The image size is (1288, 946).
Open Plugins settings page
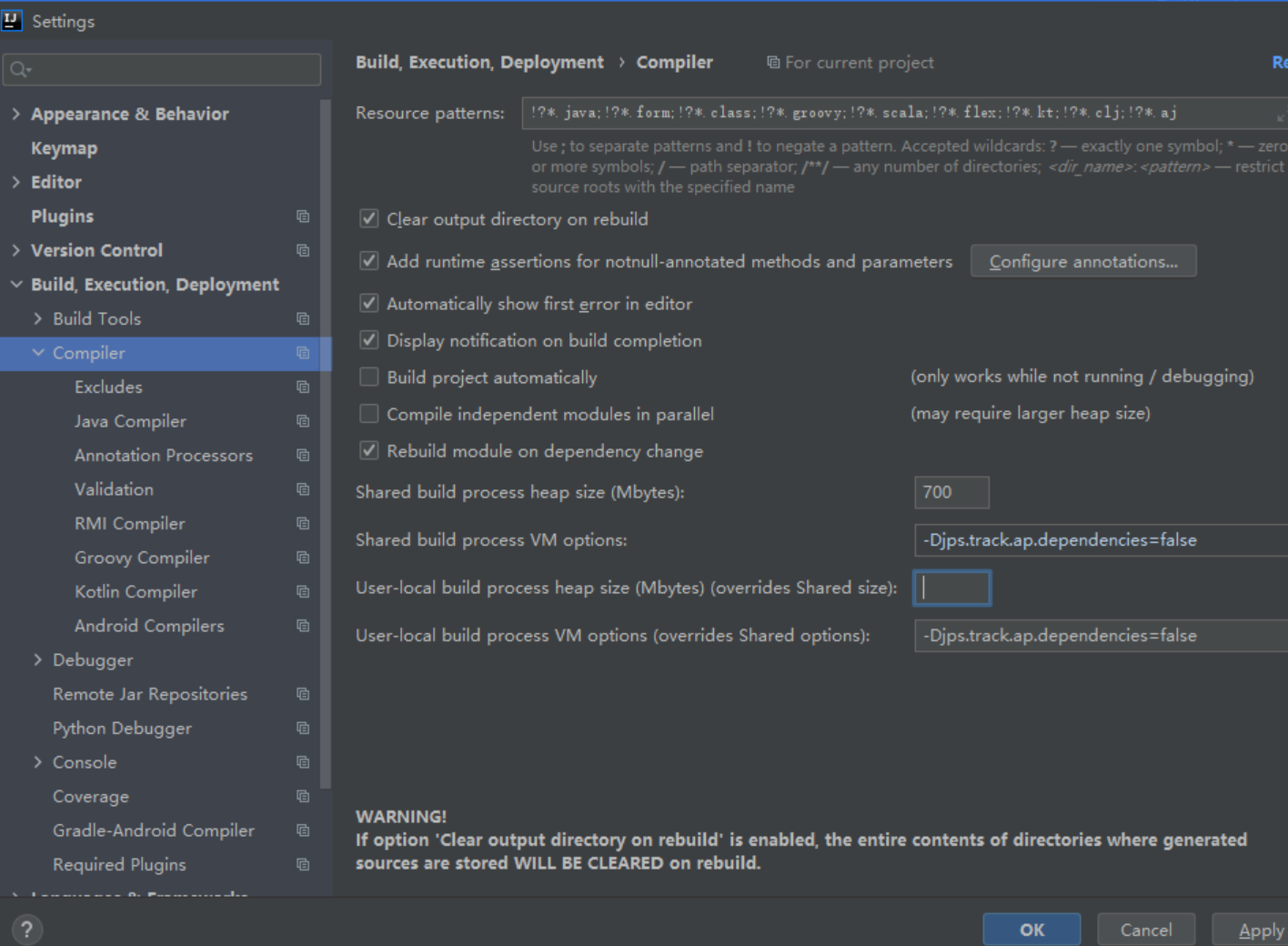coord(62,216)
